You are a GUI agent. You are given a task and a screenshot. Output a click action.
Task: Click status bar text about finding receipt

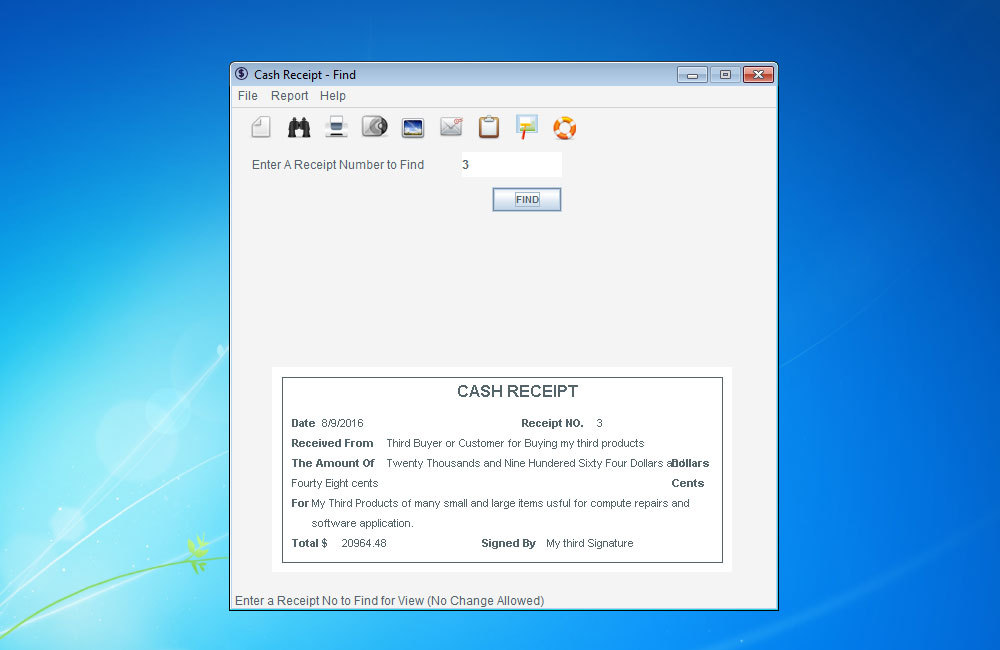pyautogui.click(x=390, y=600)
